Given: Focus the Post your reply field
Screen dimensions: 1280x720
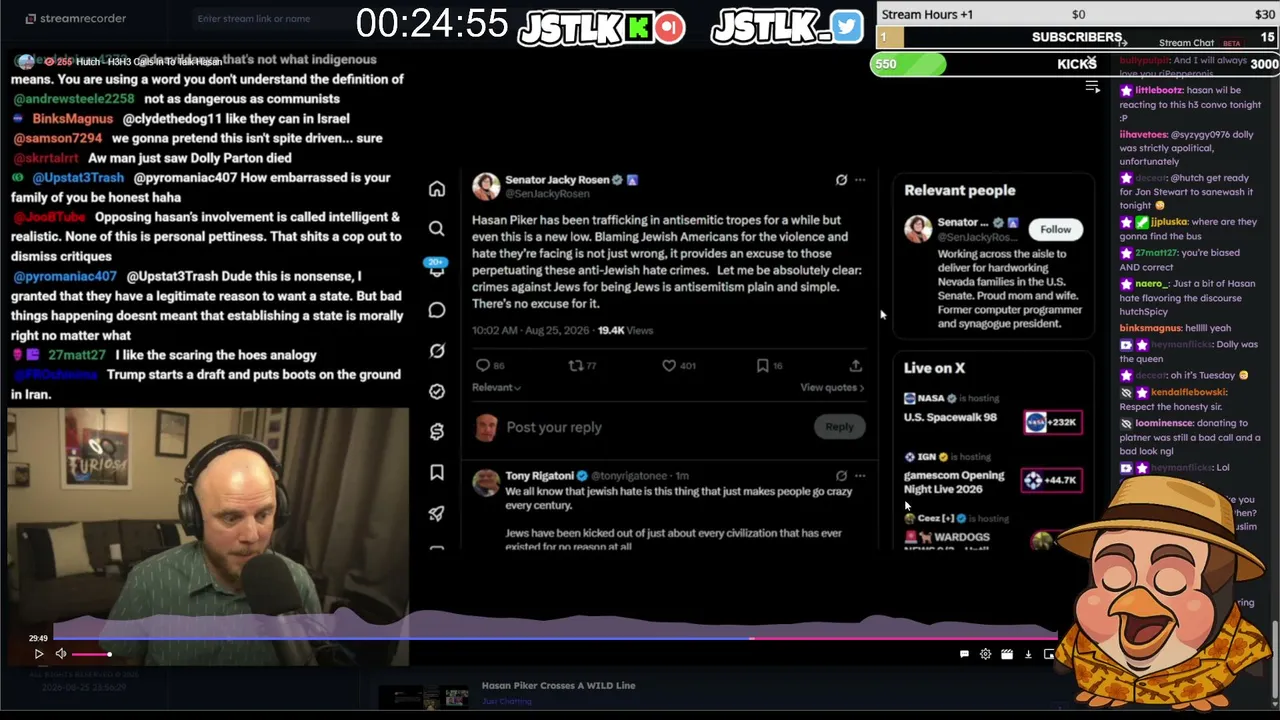Looking at the screenshot, I should [x=554, y=427].
